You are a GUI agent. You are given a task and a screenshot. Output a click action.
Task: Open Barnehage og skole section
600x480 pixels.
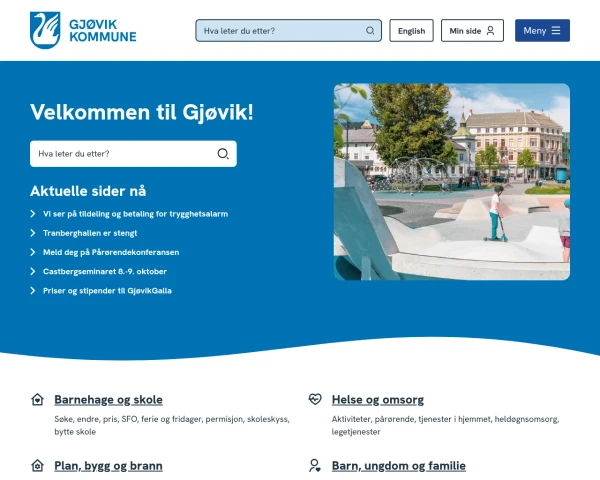(x=108, y=400)
